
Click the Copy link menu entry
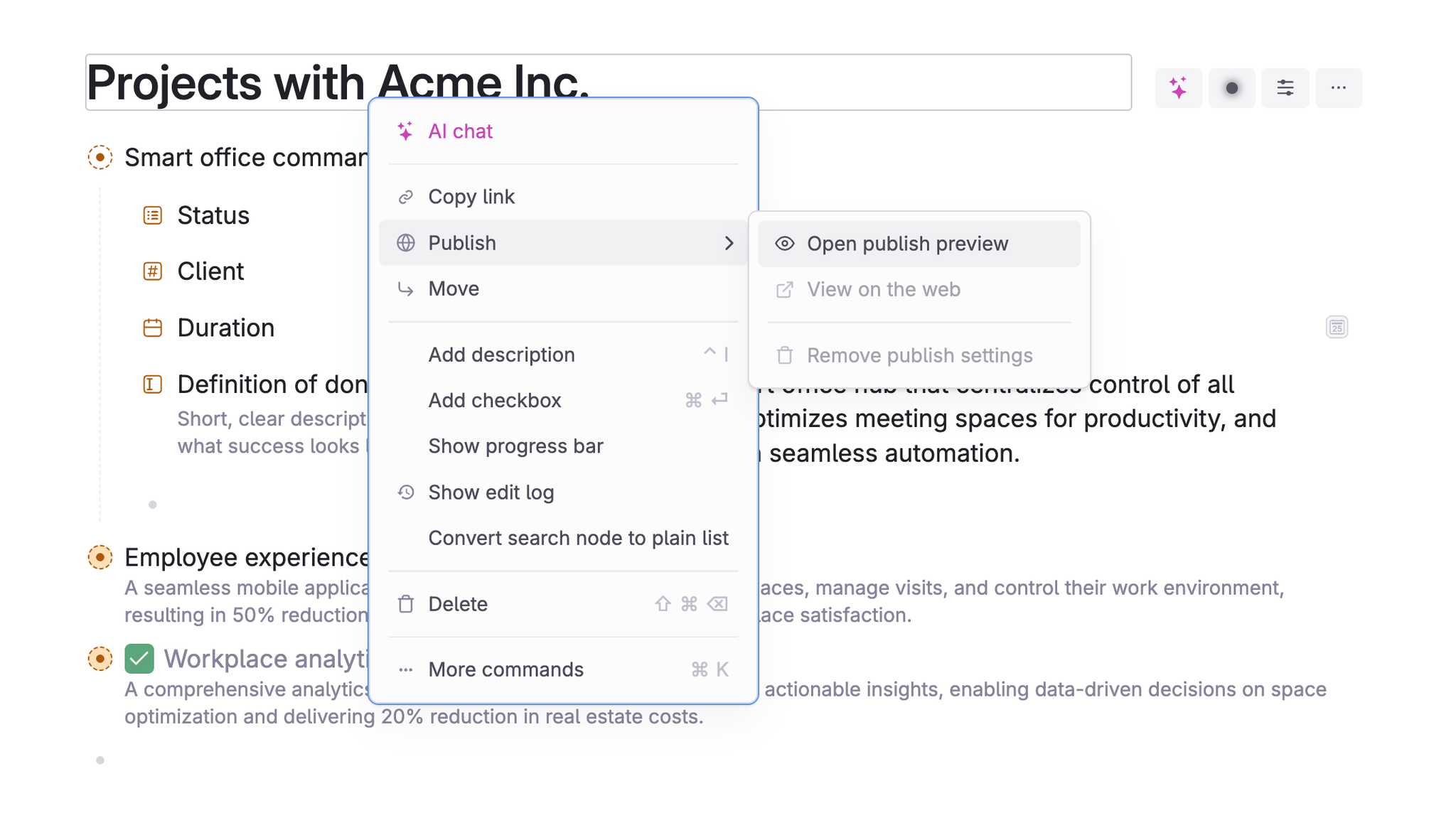pos(562,197)
